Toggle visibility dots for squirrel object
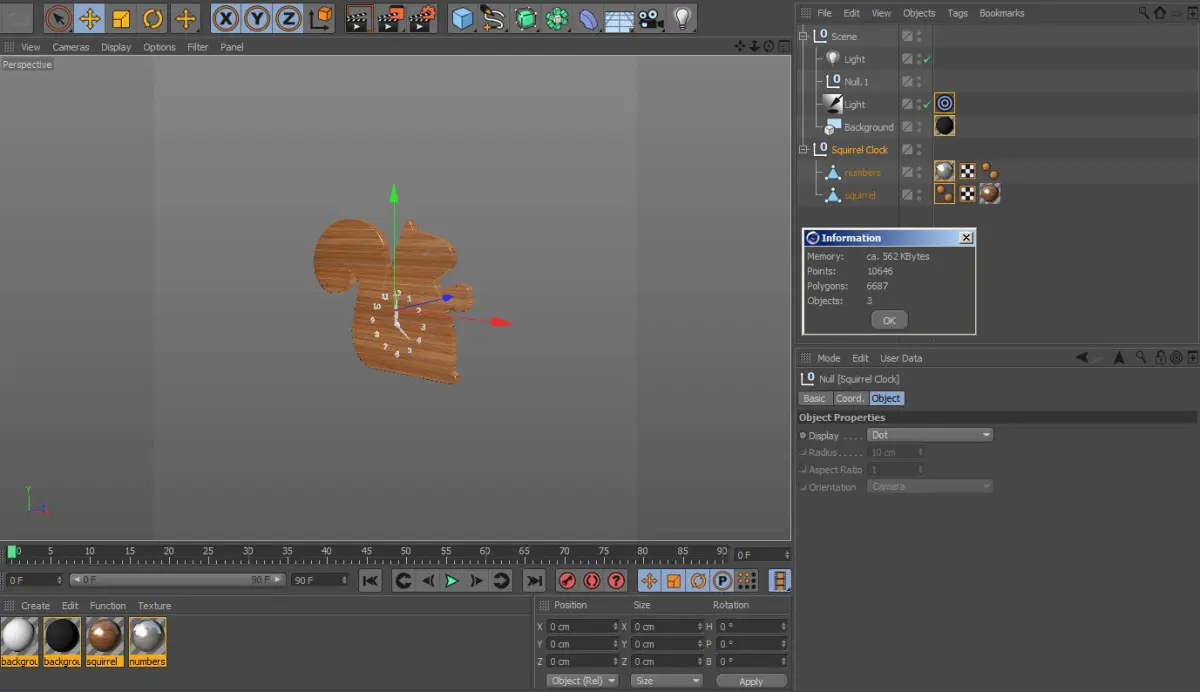 click(919, 195)
